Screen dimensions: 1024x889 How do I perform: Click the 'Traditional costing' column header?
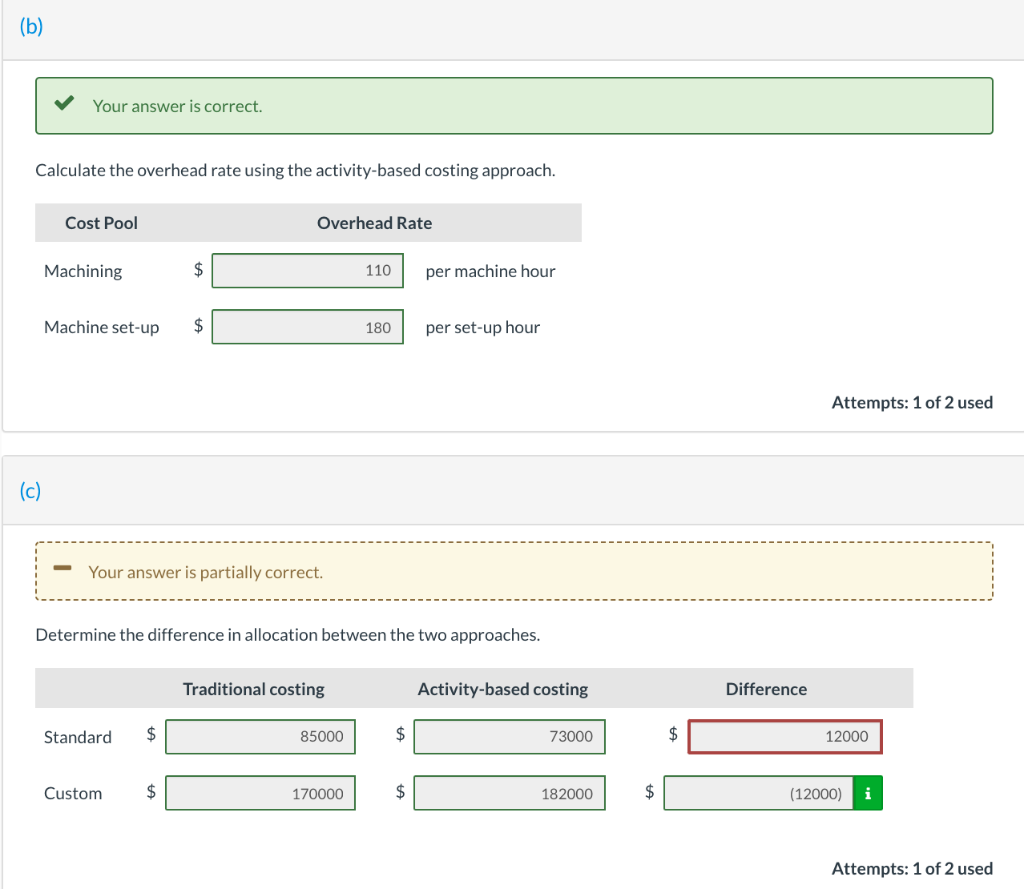[x=253, y=689]
